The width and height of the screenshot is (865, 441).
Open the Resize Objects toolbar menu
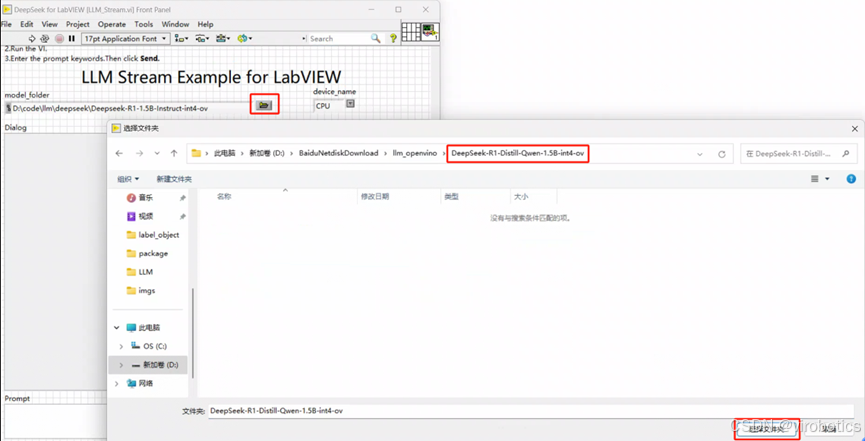coord(223,39)
